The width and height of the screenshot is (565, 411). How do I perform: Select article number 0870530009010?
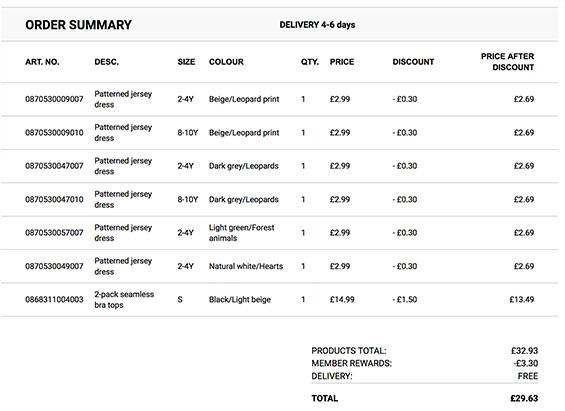pyautogui.click(x=54, y=133)
